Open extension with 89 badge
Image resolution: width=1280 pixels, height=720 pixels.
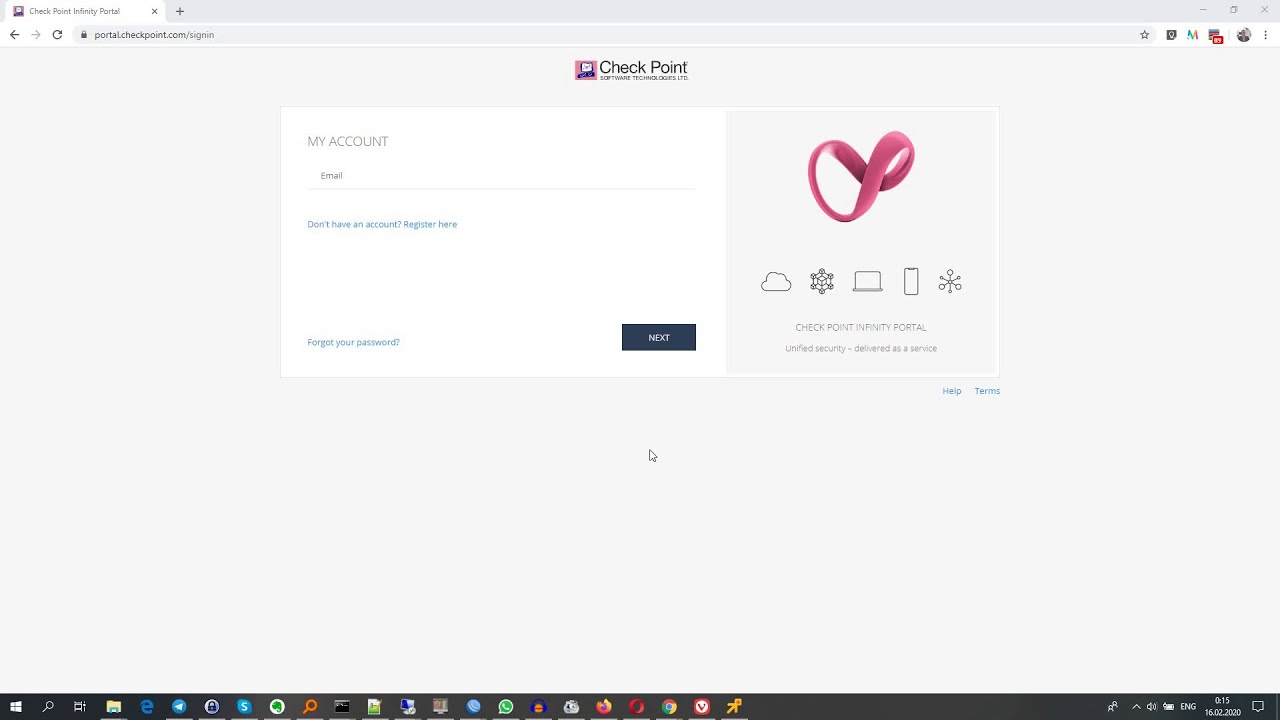[1216, 36]
